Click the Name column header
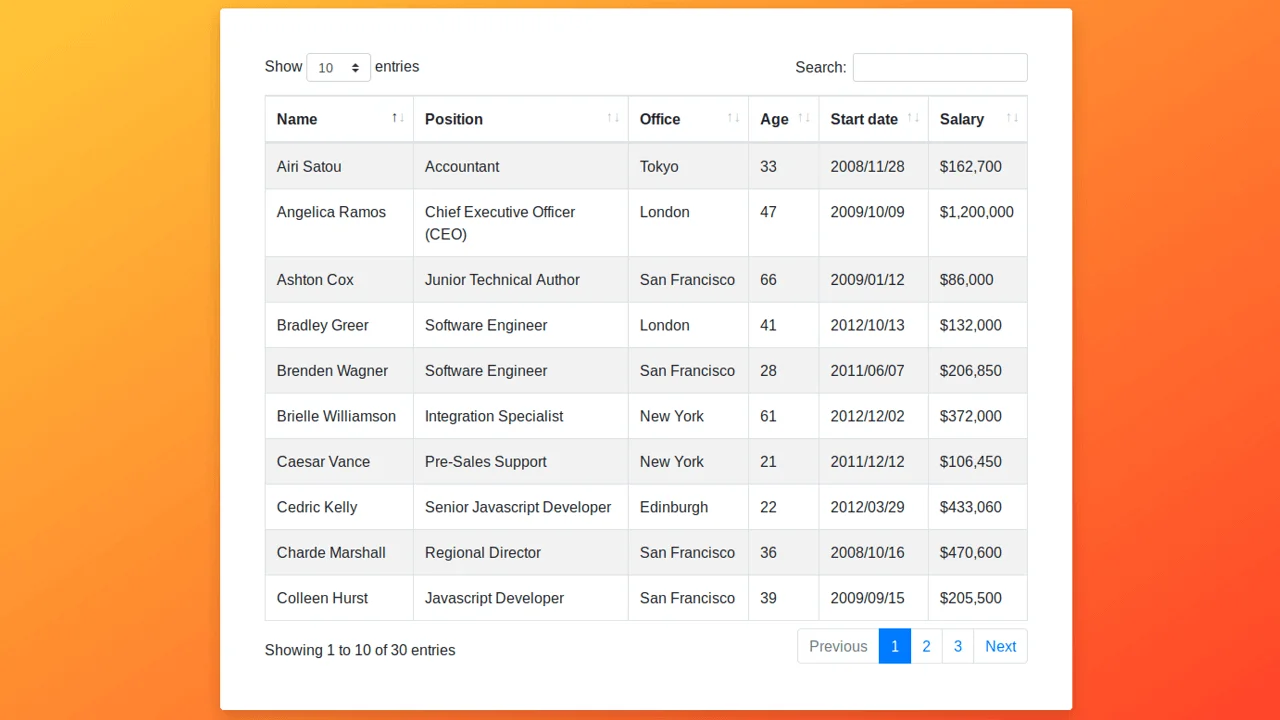 coord(297,118)
